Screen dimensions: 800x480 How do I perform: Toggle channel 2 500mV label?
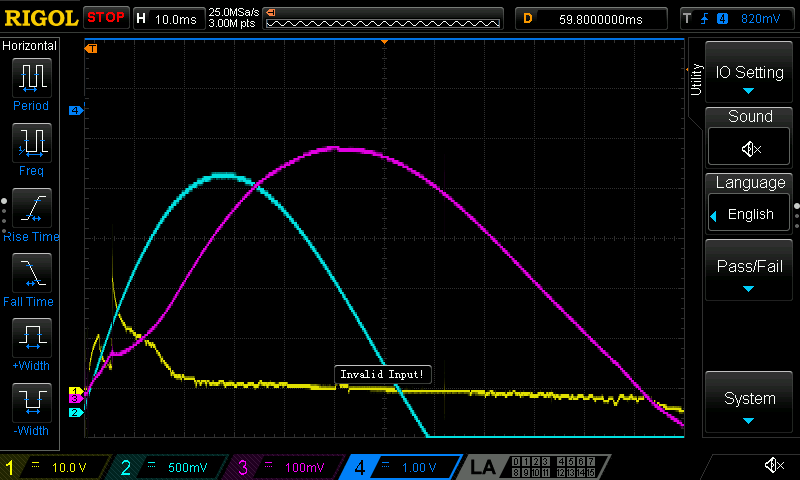169,467
